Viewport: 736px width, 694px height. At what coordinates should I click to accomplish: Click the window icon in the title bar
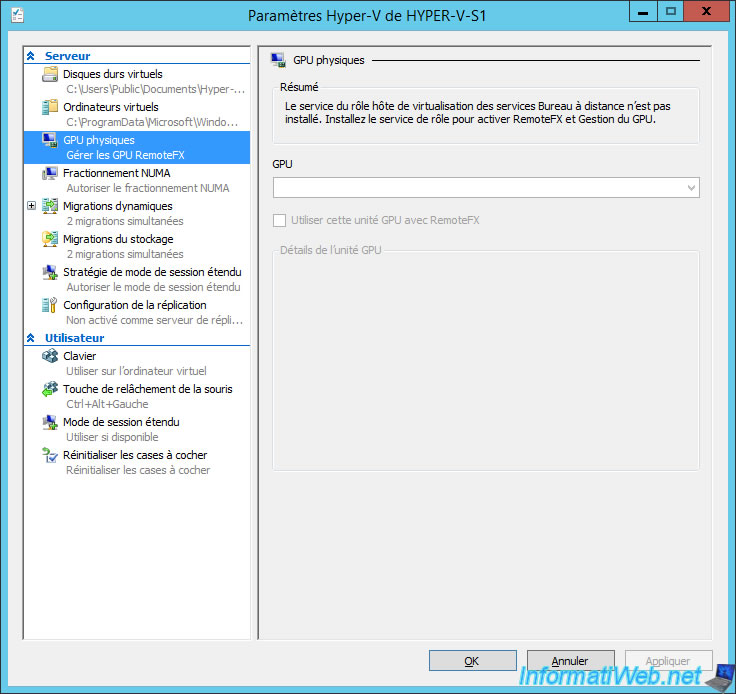pyautogui.click(x=18, y=15)
